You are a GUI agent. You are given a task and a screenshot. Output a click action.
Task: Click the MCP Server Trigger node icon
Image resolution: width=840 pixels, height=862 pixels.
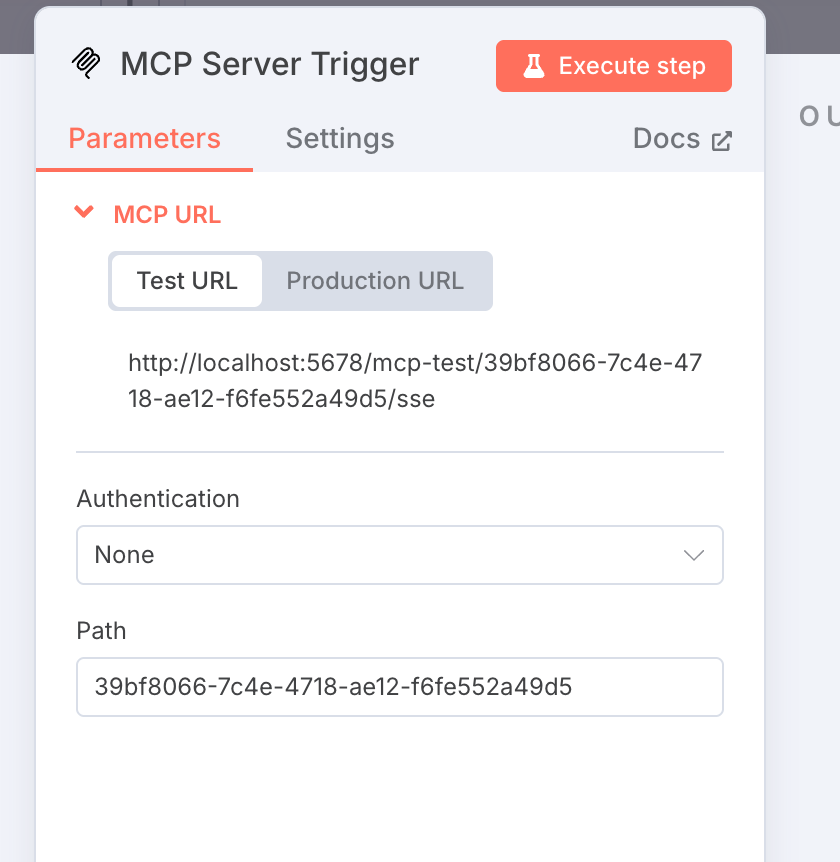click(86, 64)
